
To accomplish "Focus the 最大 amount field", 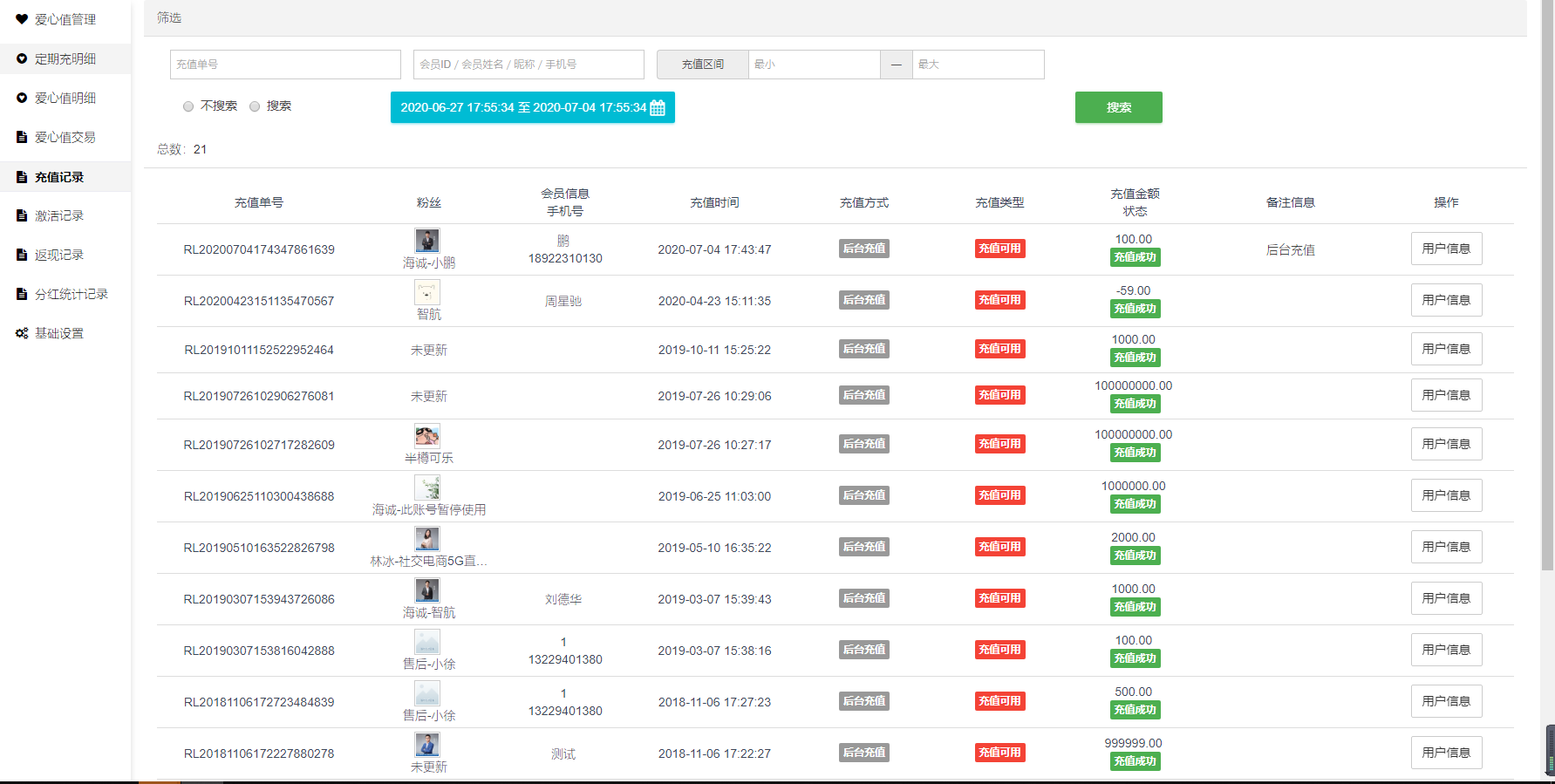I will pos(978,65).
